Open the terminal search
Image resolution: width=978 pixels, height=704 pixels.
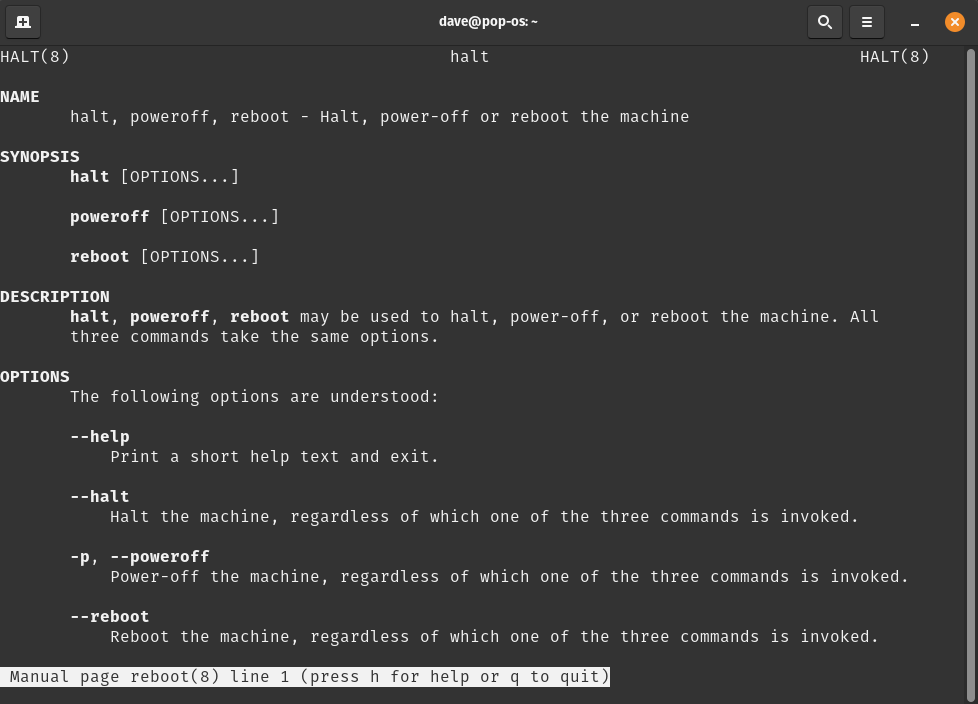[824, 21]
